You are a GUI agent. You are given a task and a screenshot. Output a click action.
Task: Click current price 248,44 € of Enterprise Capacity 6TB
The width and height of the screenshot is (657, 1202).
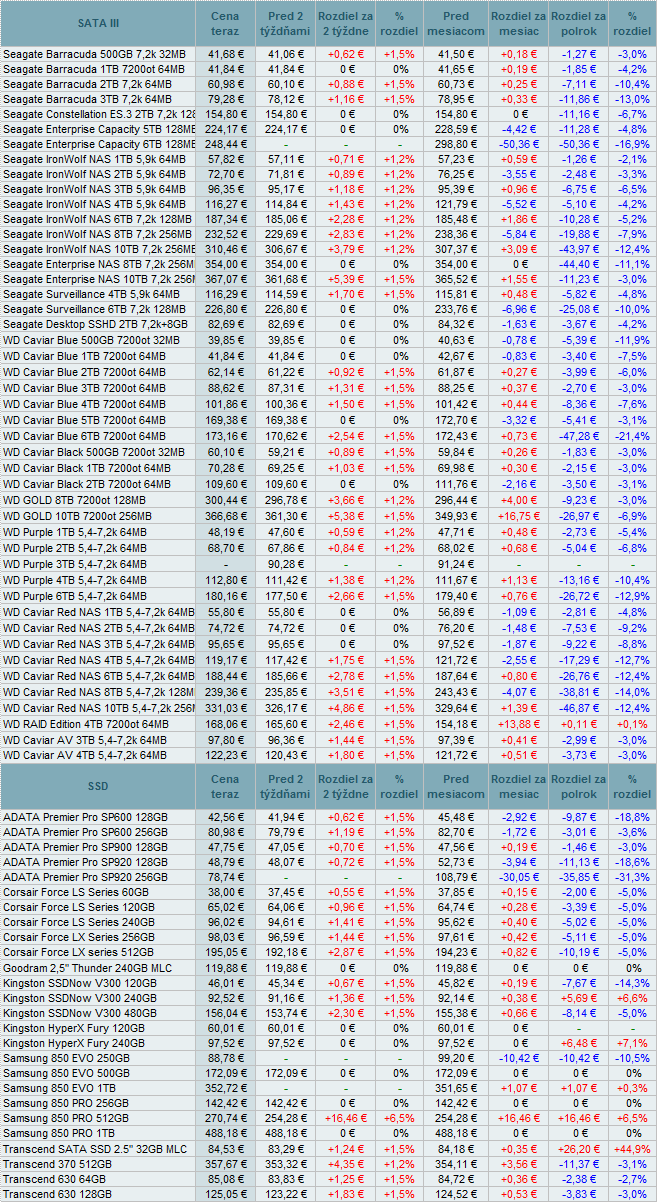tap(225, 146)
